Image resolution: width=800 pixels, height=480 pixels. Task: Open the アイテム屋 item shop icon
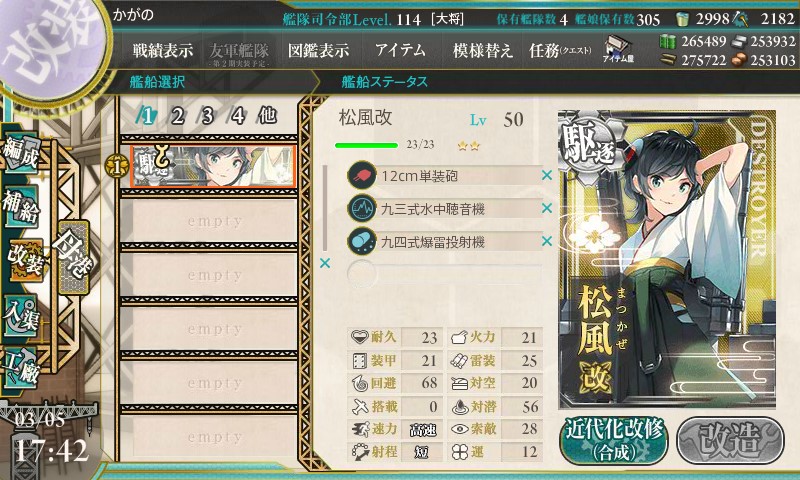click(x=618, y=49)
